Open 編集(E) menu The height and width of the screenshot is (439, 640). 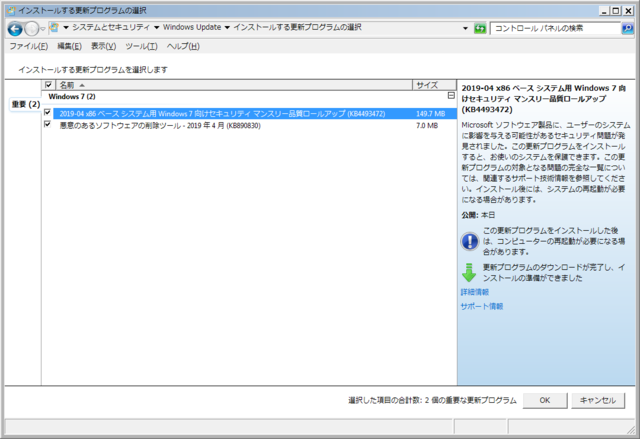pos(69,46)
